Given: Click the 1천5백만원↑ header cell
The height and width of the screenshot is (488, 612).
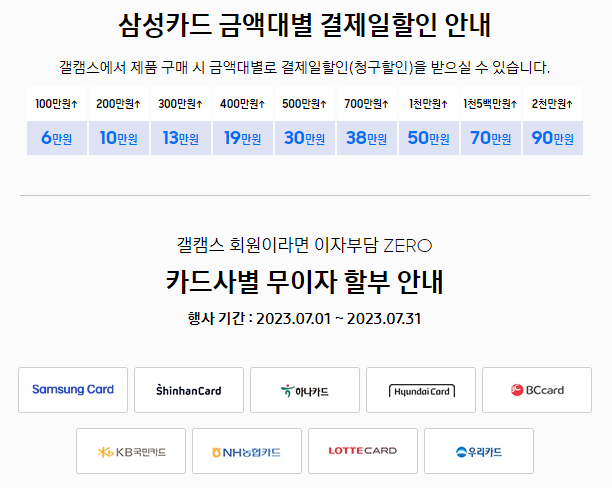Looking at the screenshot, I should 491,104.
